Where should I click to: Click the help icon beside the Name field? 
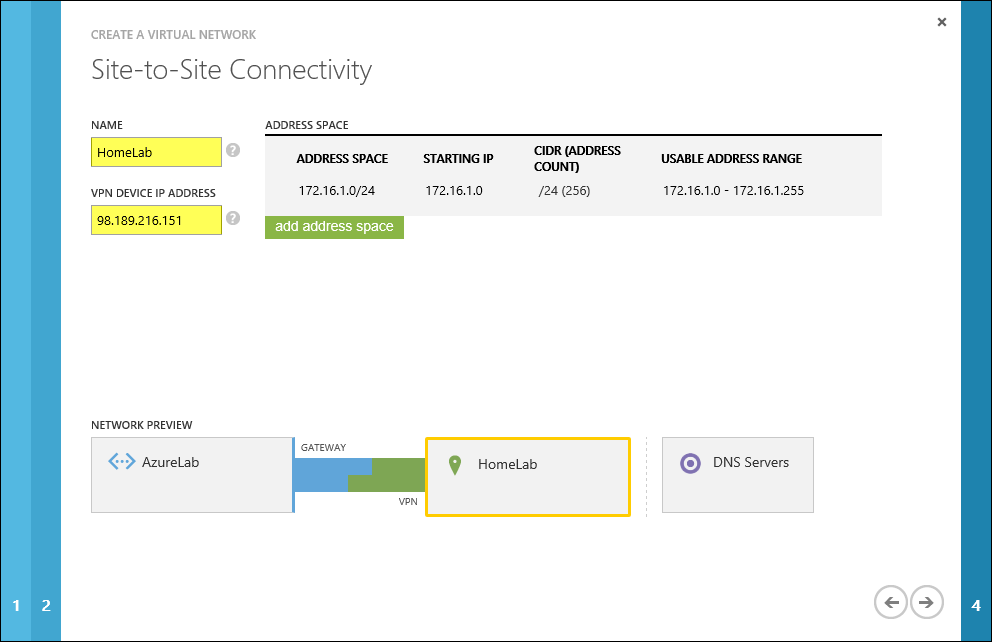click(233, 151)
